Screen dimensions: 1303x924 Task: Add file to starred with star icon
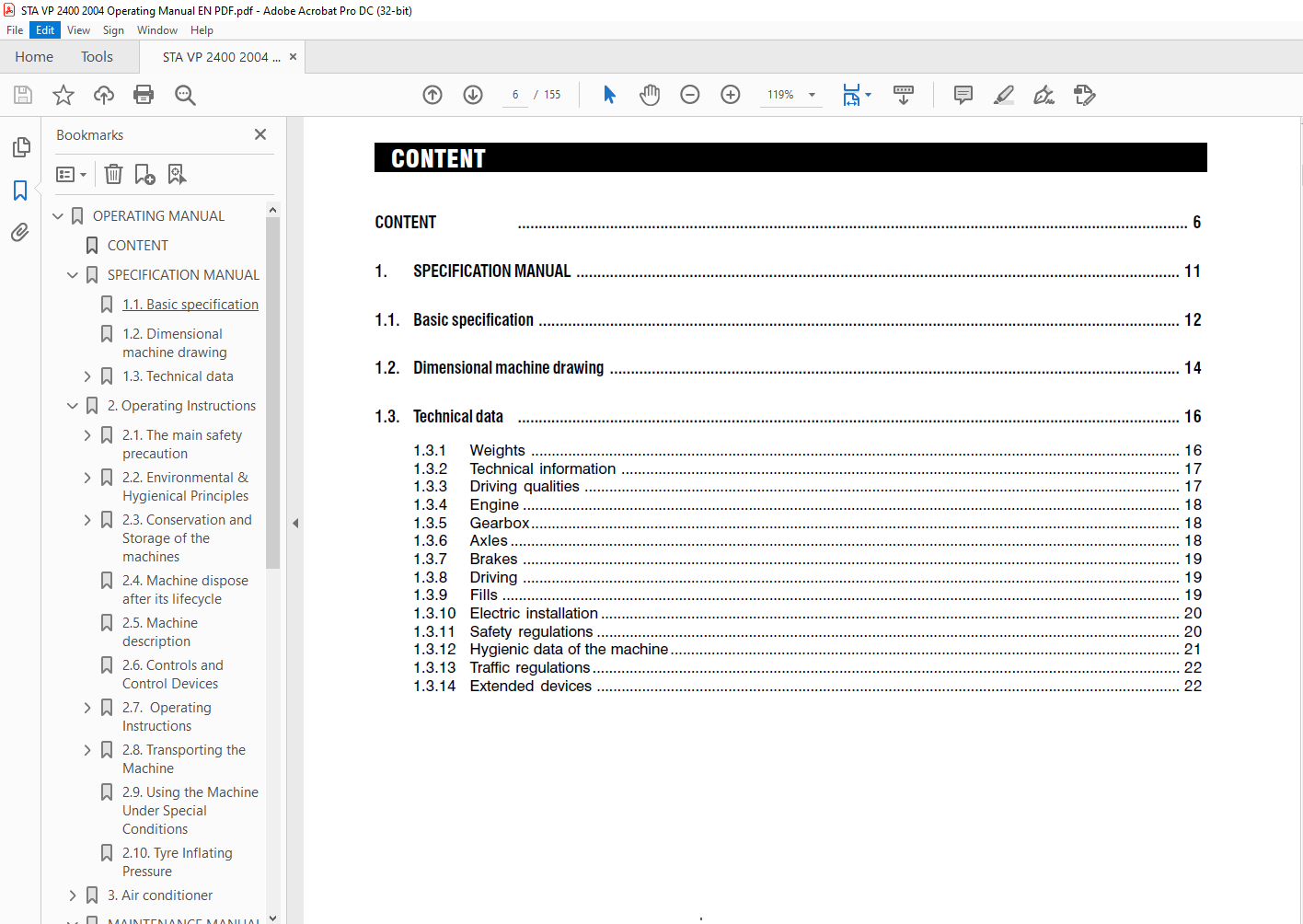pos(63,95)
